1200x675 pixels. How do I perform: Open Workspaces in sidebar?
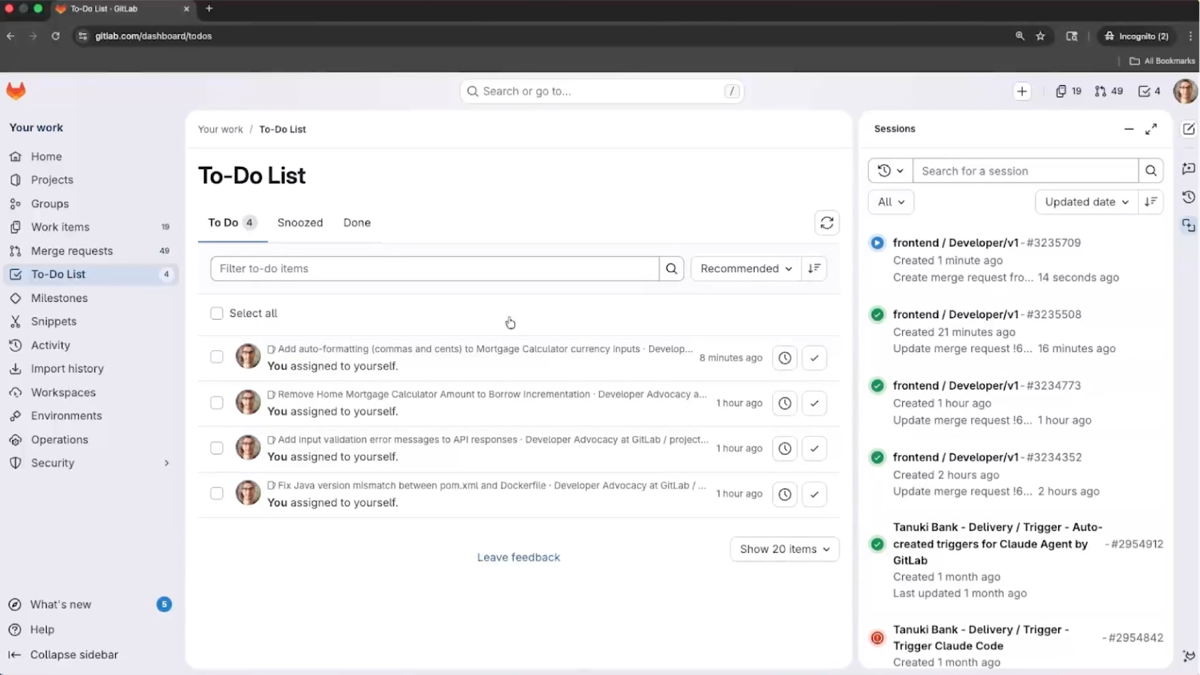click(x=90, y=393)
